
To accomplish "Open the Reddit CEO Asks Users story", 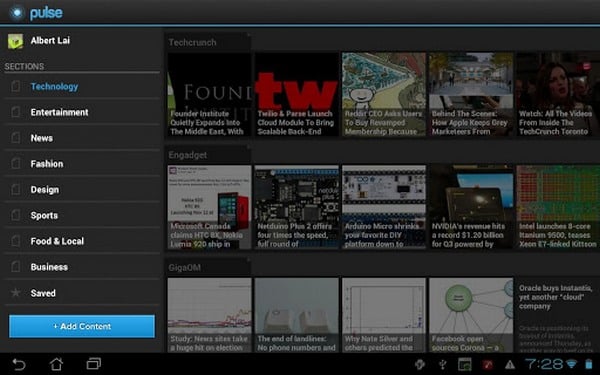I will point(384,95).
